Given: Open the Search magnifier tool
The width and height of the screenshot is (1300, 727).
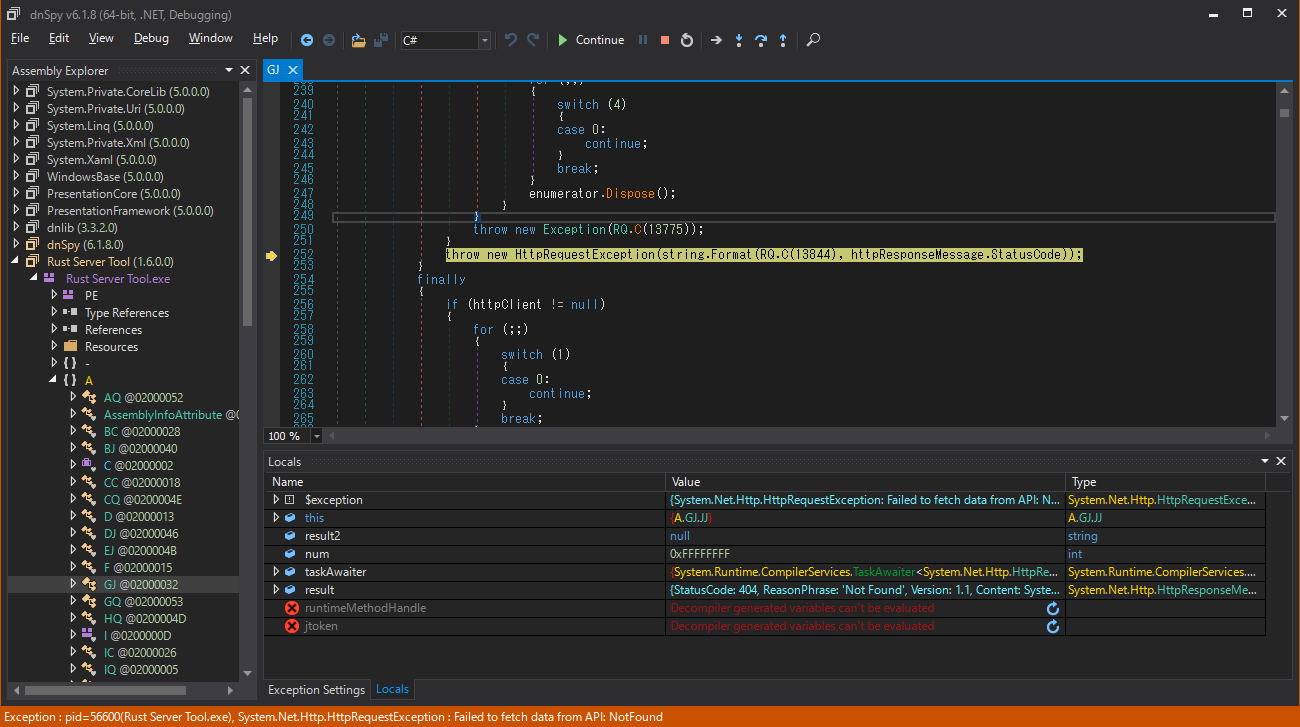Looking at the screenshot, I should tap(813, 40).
